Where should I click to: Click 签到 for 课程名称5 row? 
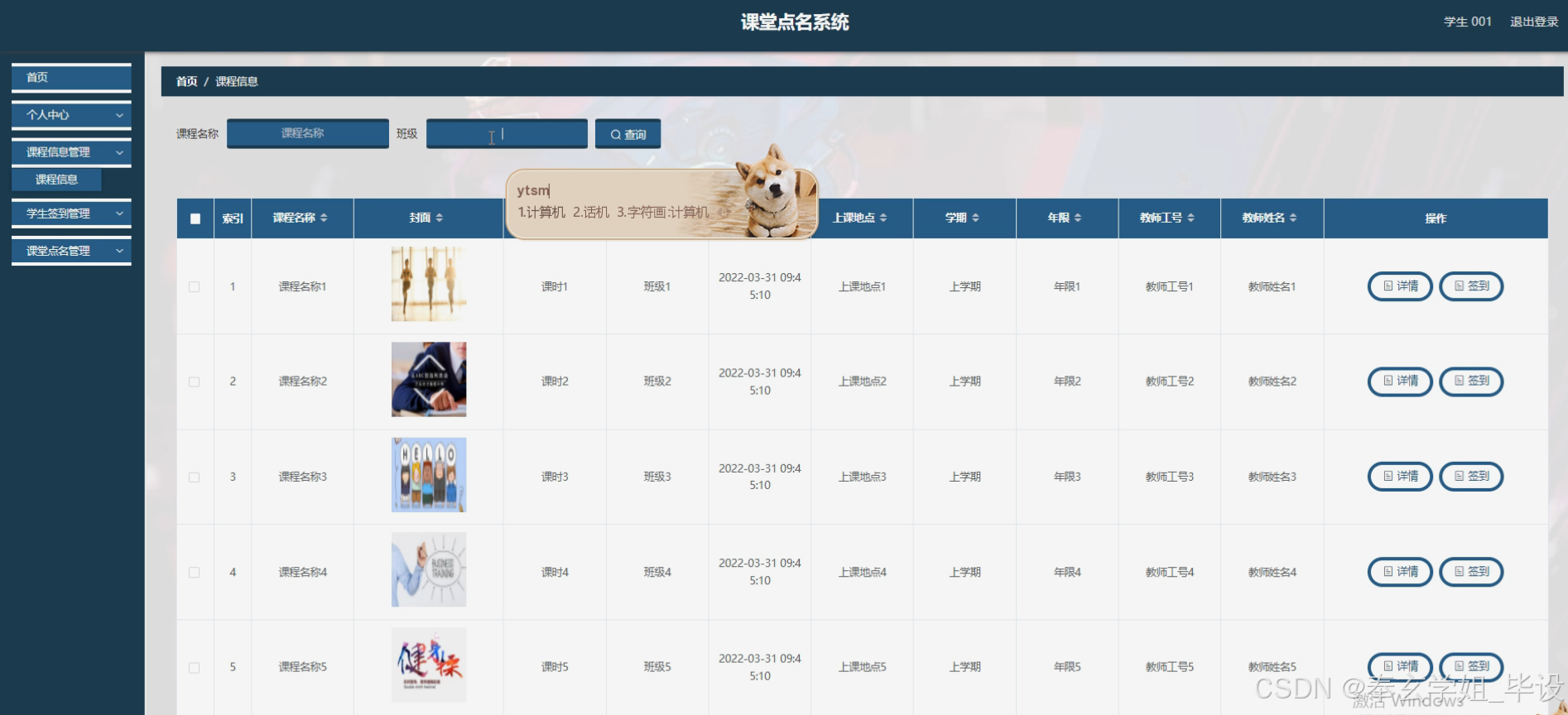(1471, 666)
